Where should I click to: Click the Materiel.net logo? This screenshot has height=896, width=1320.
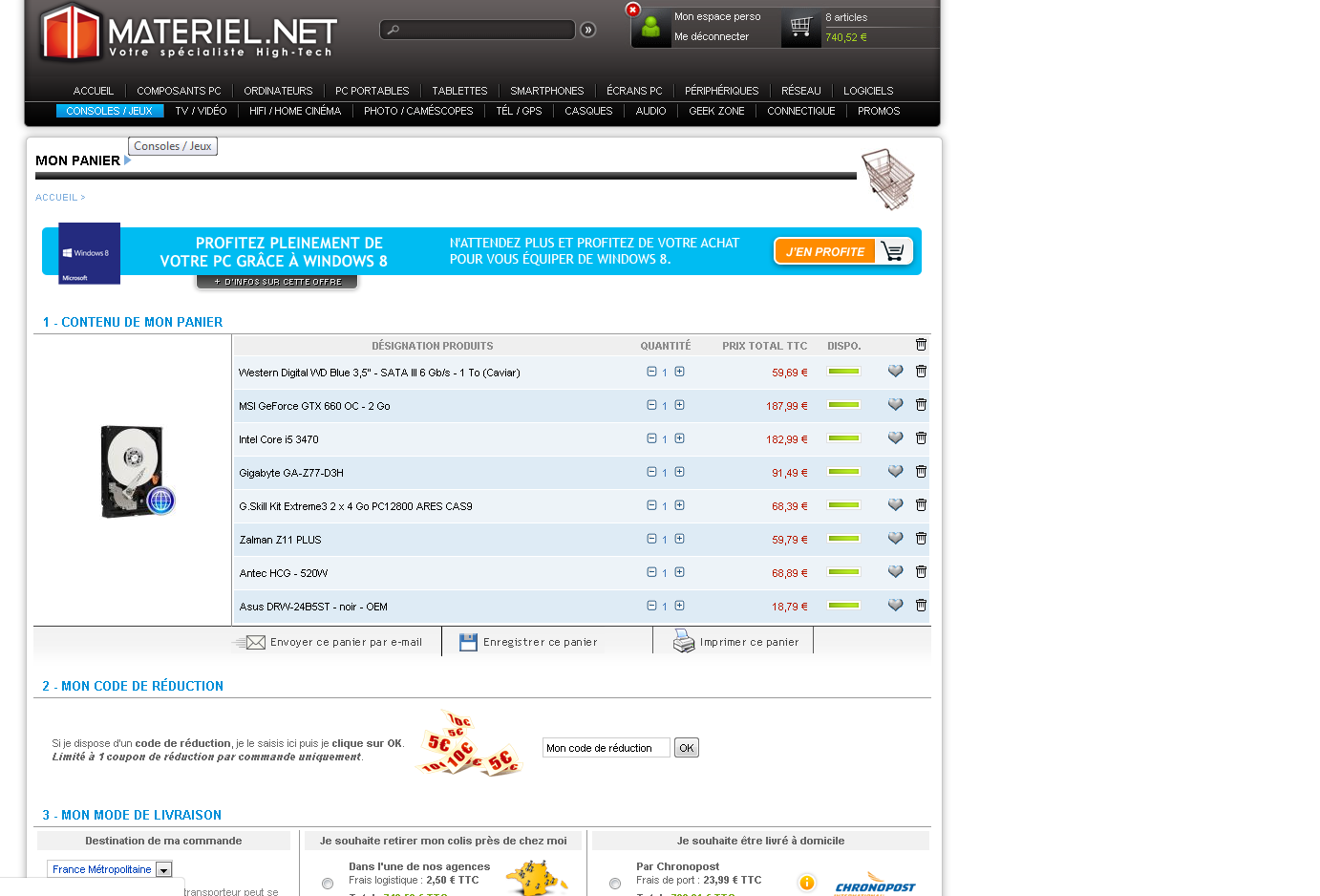point(187,34)
